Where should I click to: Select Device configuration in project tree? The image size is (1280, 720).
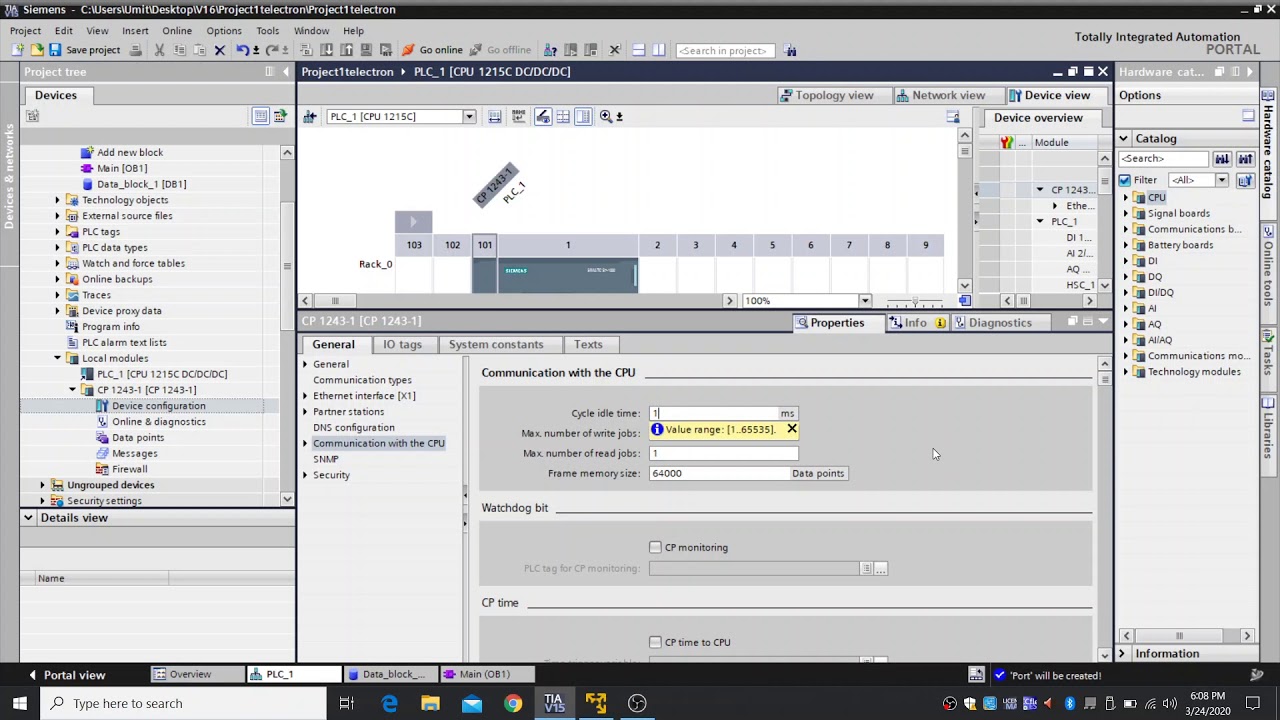coord(158,406)
